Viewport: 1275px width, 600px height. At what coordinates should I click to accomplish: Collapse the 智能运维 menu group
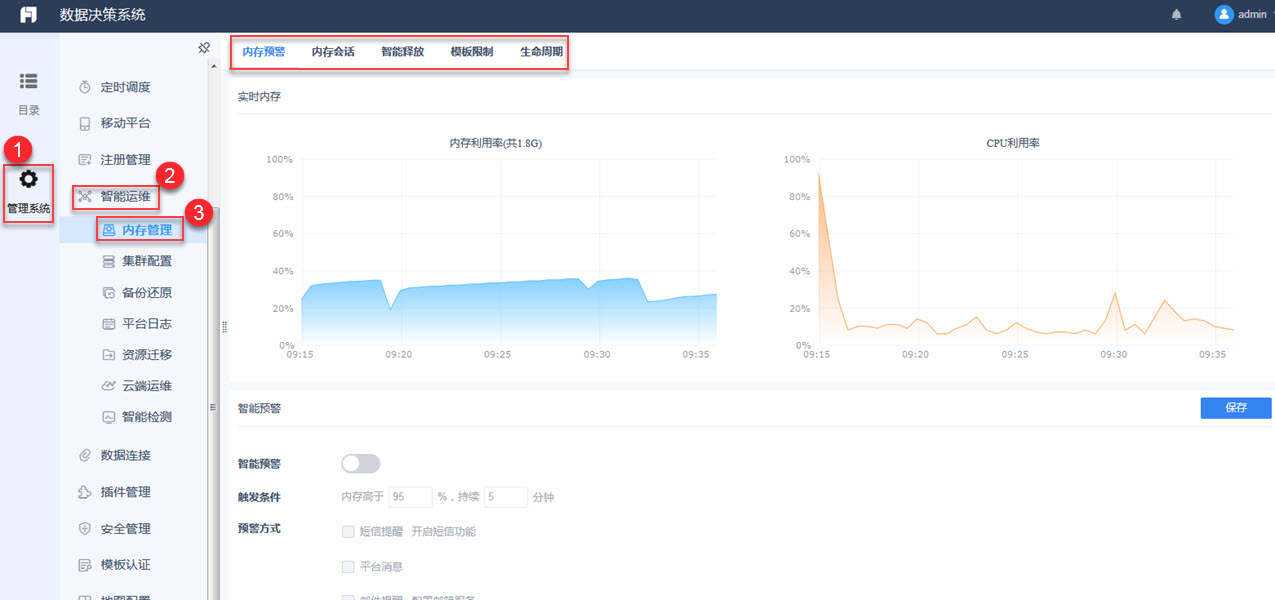[115, 196]
